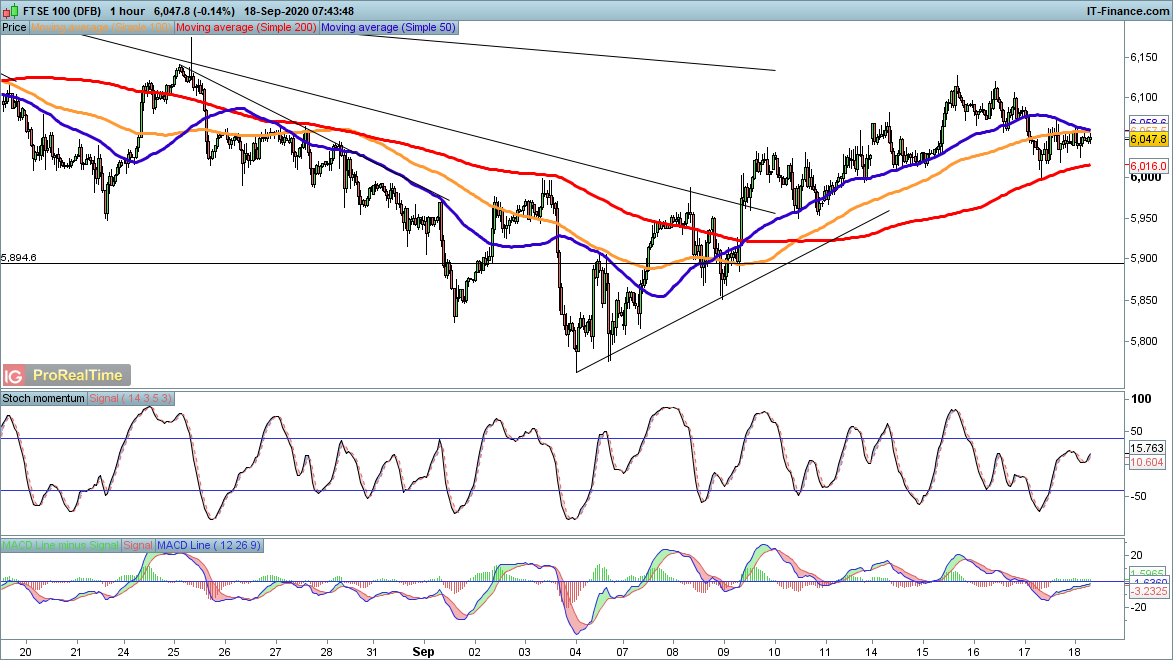Click the 5,800 price axis label
Viewport: 1173px width, 660px height.
[1144, 341]
